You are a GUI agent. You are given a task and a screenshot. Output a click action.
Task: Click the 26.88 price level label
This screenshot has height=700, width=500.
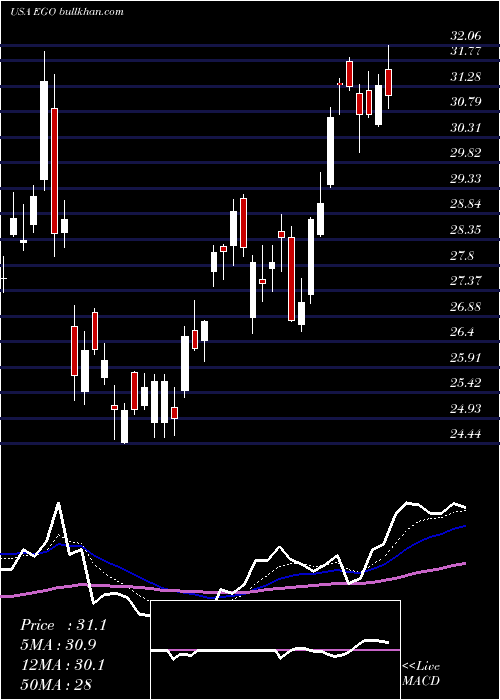466,307
